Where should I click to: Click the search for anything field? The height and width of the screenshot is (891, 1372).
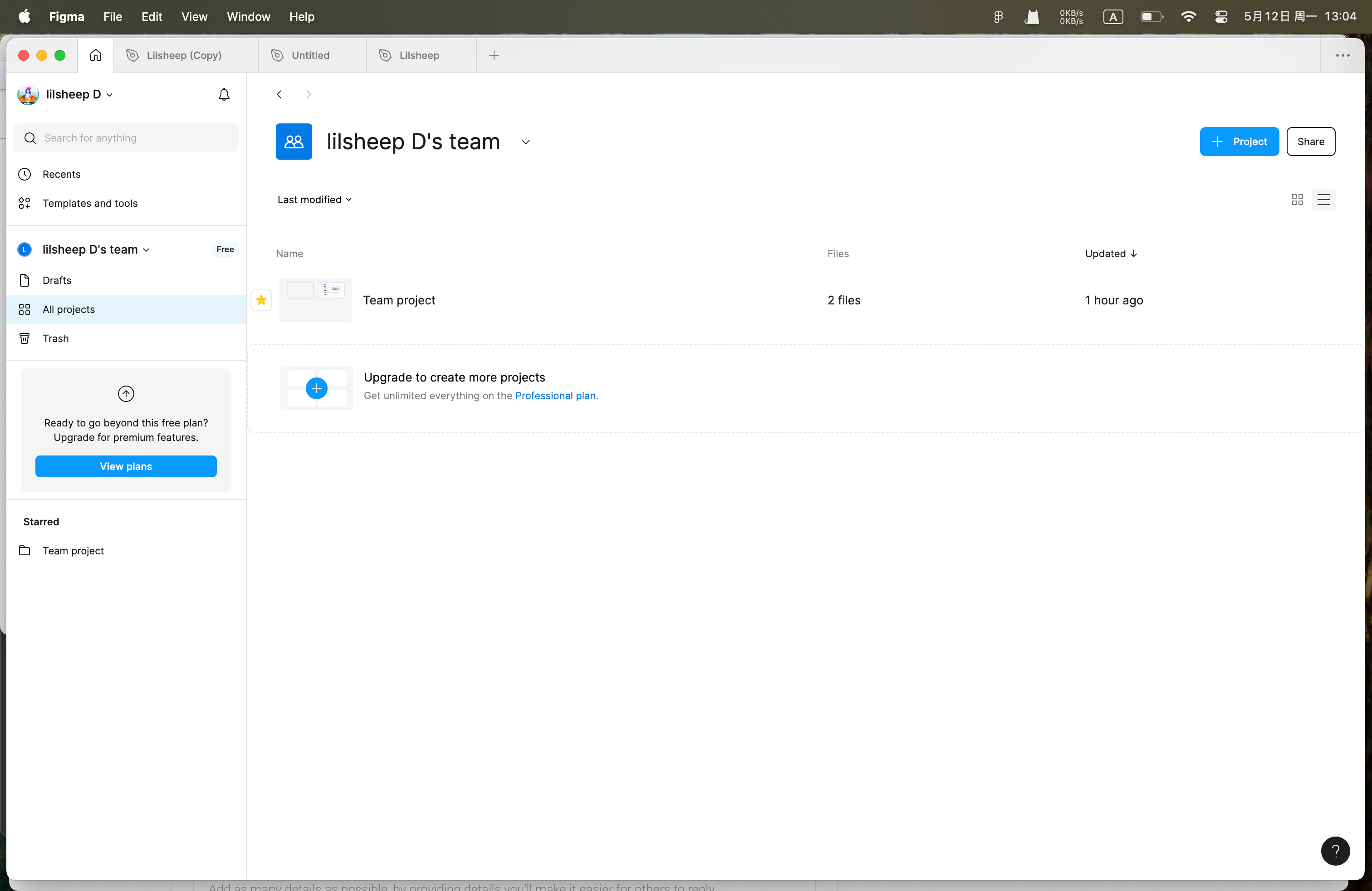[126, 138]
